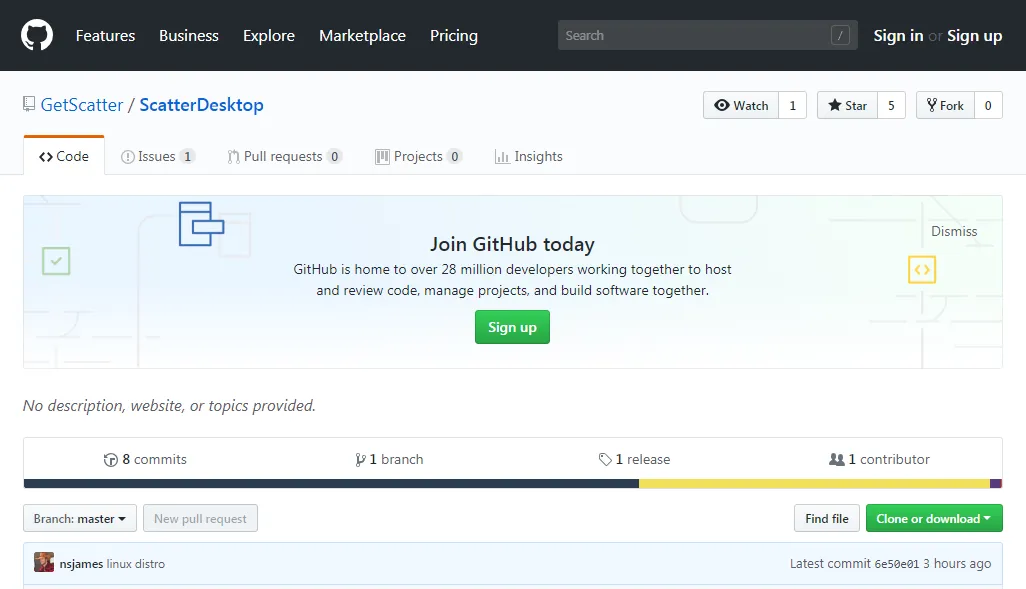Click the green Sign up banner button
This screenshot has height=589, width=1026.
(512, 327)
